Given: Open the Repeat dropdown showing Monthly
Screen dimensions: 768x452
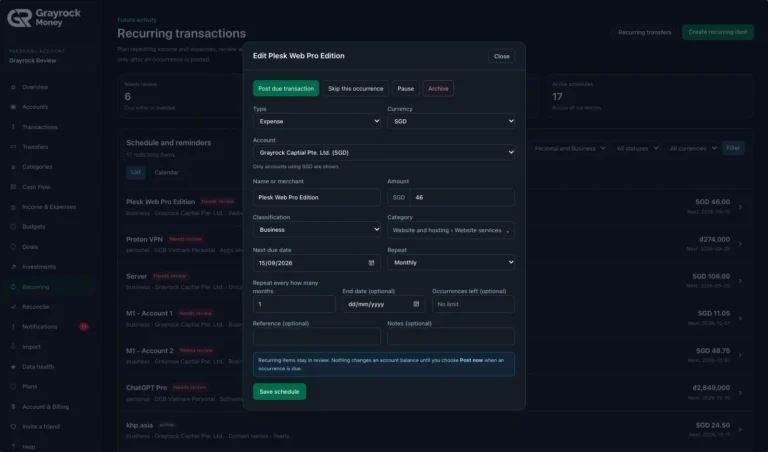Looking at the screenshot, I should click(451, 262).
